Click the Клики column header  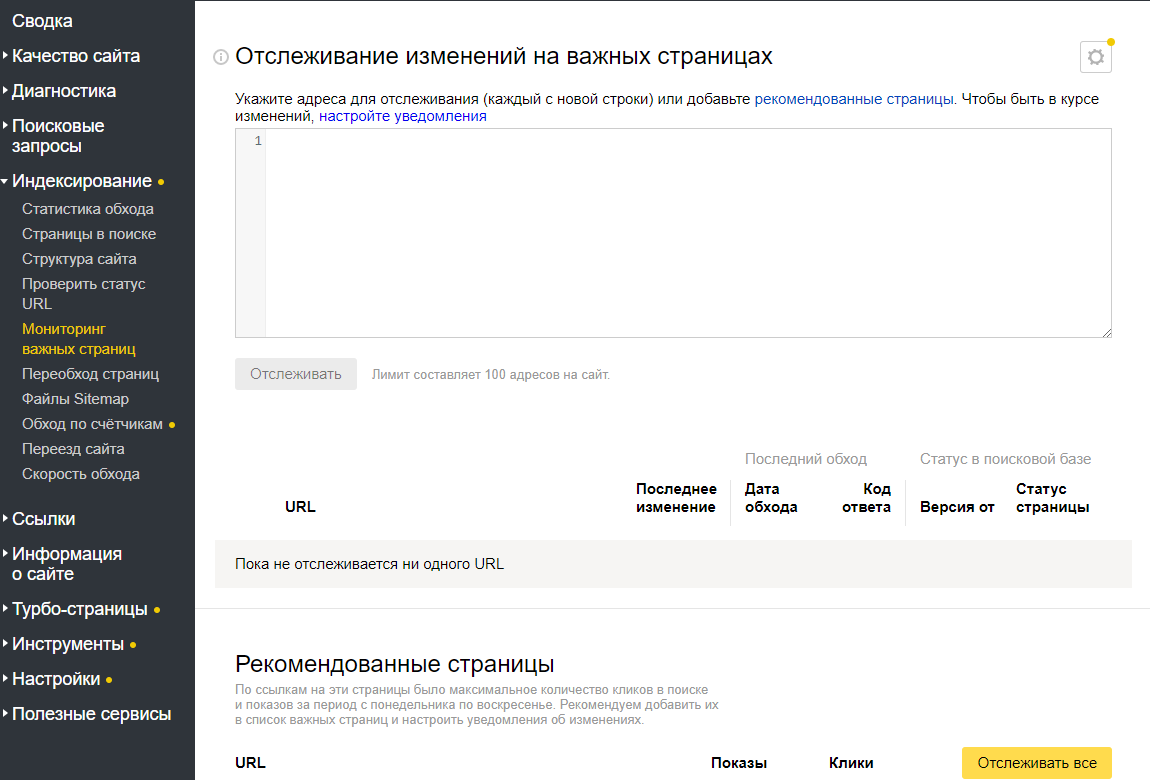click(851, 763)
